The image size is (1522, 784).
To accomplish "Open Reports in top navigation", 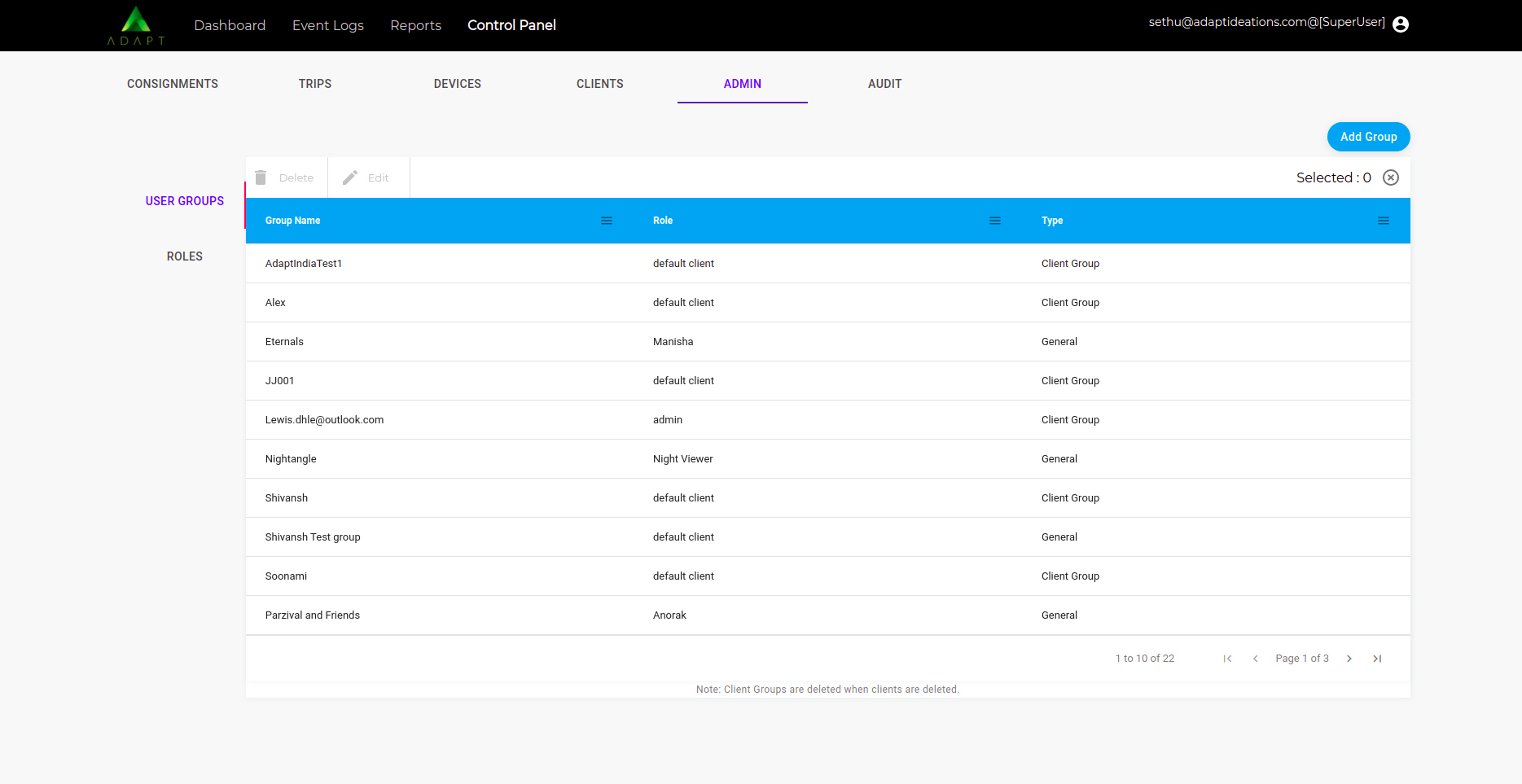I will pos(415,25).
